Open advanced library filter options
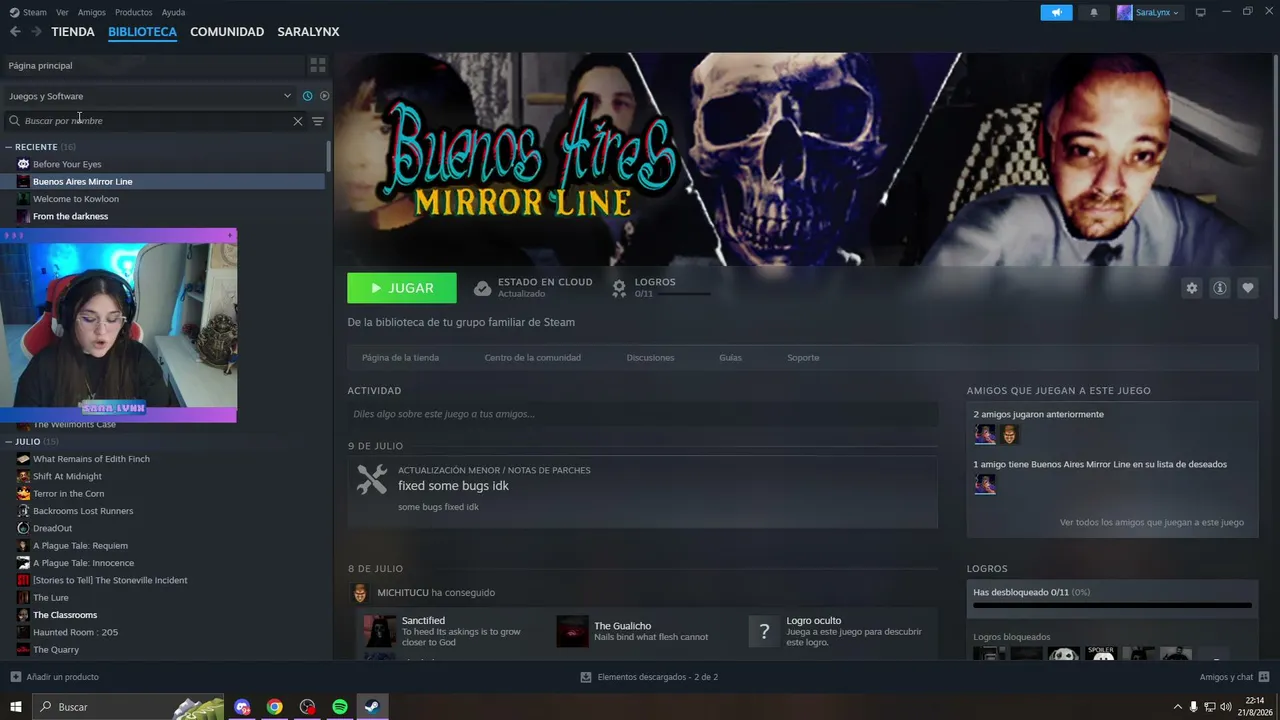1280x720 pixels. click(x=318, y=121)
